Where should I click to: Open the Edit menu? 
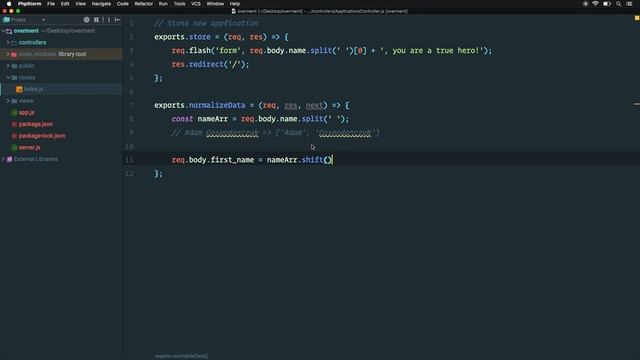pyautogui.click(x=65, y=4)
